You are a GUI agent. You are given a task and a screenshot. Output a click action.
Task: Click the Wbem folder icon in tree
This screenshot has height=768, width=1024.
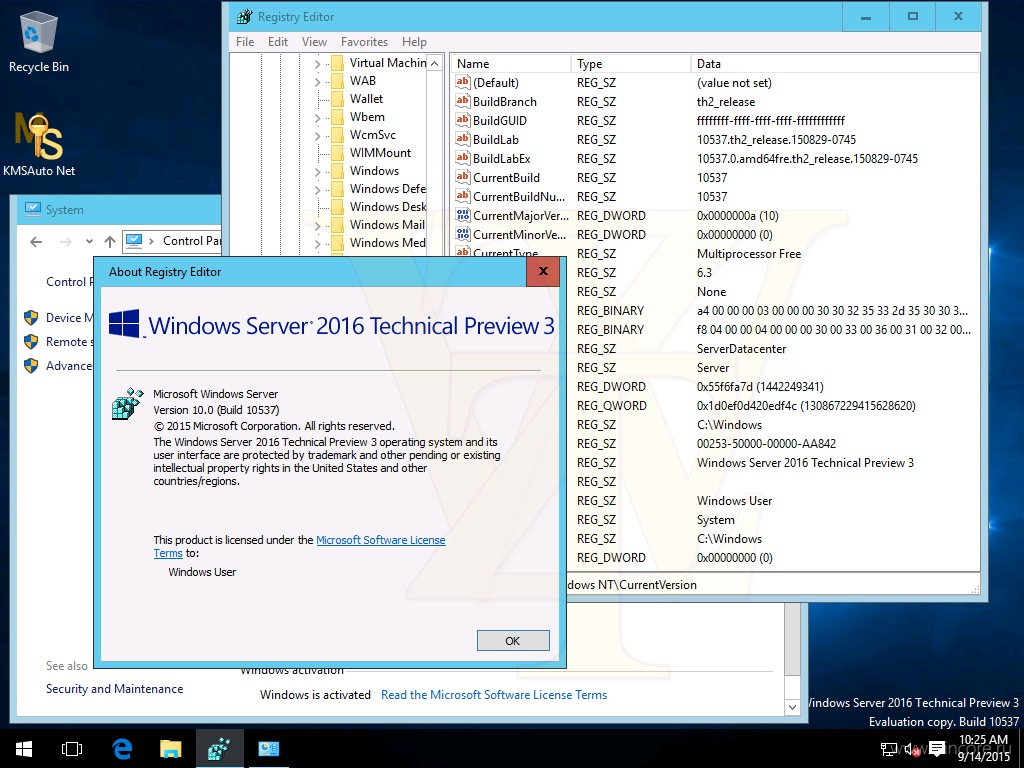pyautogui.click(x=337, y=117)
